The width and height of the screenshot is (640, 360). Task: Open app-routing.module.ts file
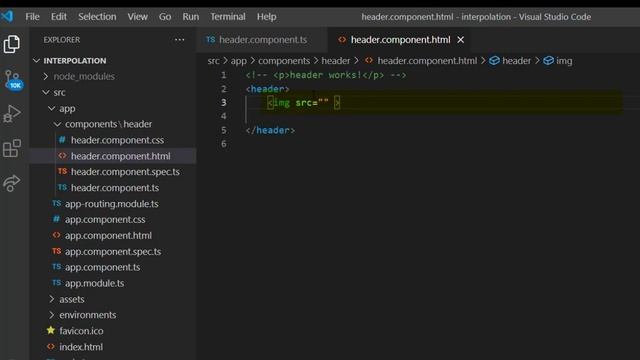(111, 204)
